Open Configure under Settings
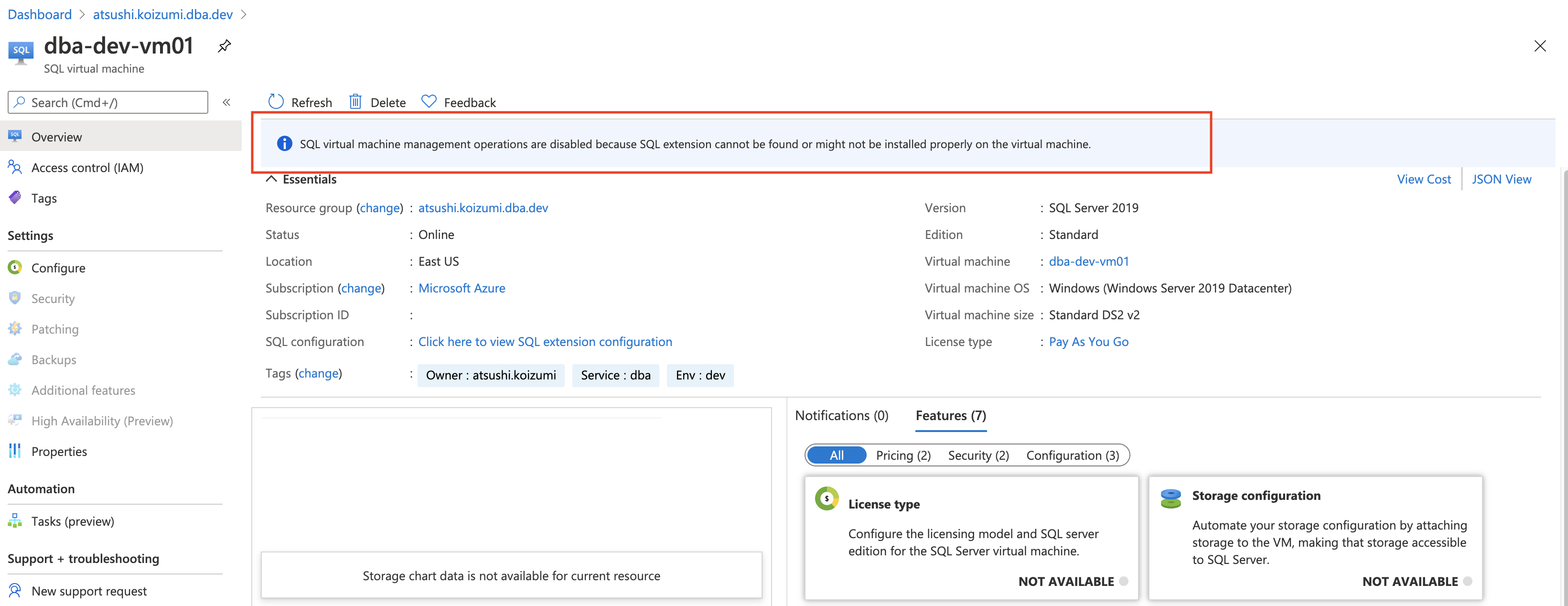Image resolution: width=1568 pixels, height=606 pixels. (x=58, y=268)
